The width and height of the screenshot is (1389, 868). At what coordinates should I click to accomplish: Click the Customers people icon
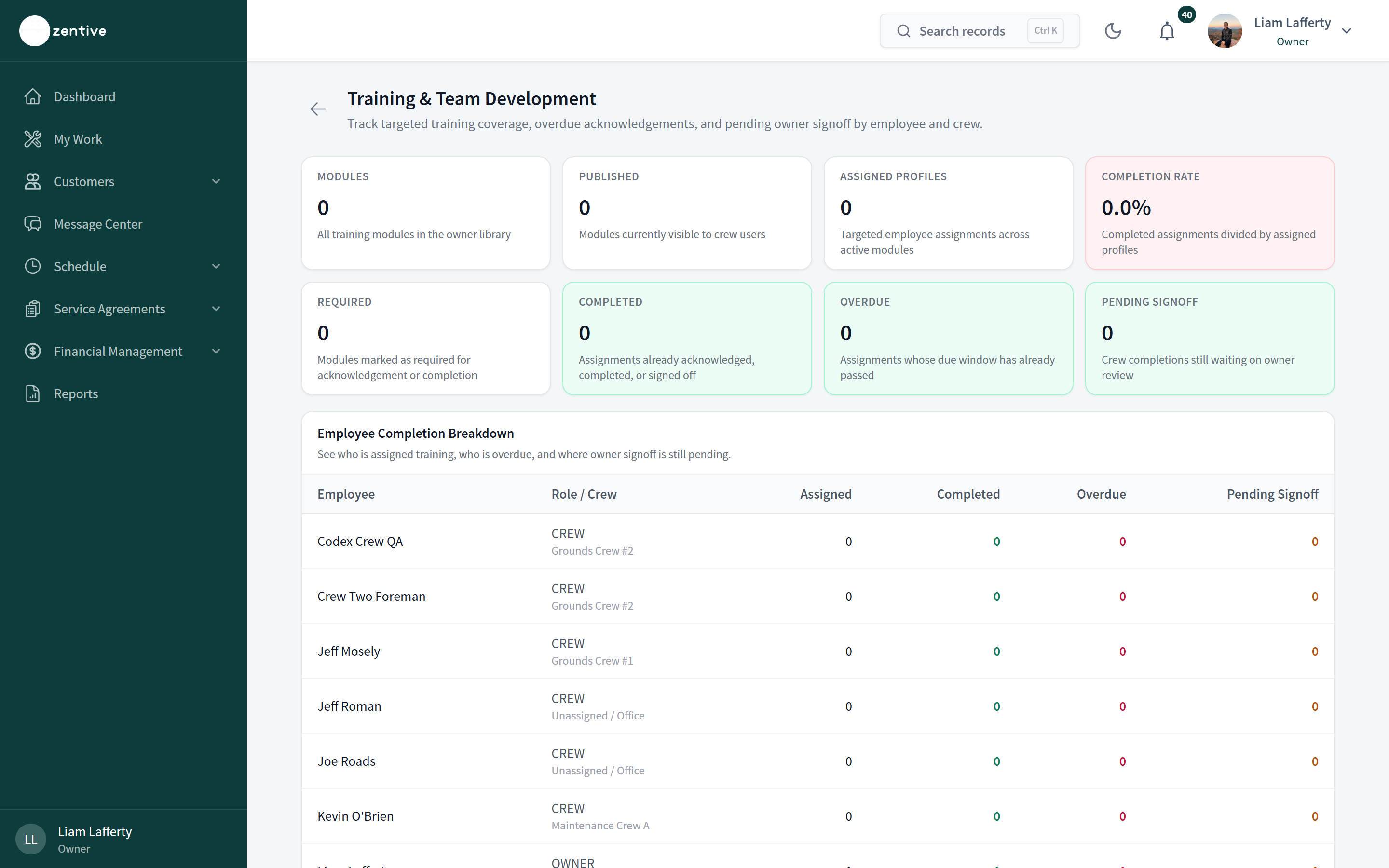click(x=33, y=181)
